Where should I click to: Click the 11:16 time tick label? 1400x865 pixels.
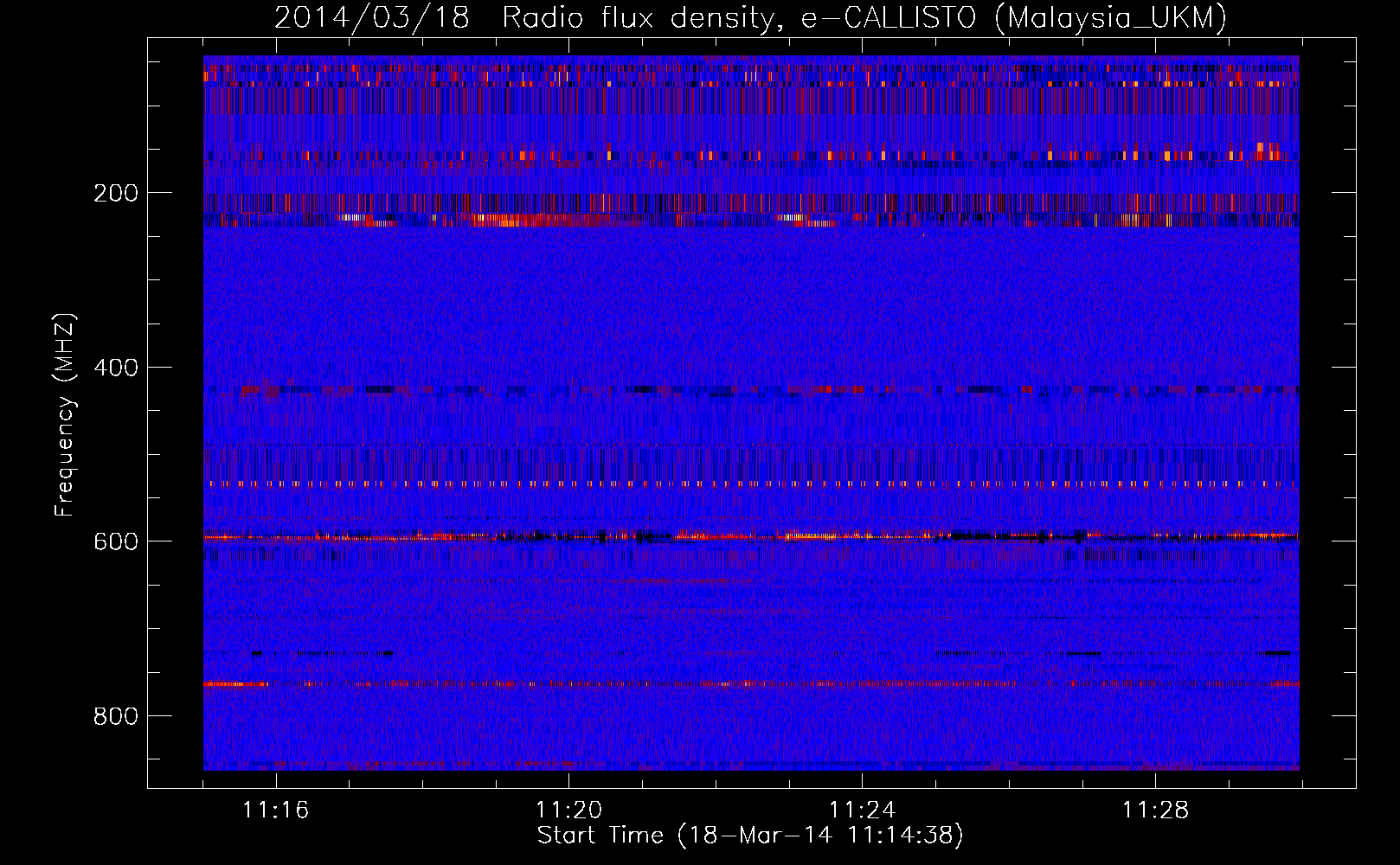point(276,810)
